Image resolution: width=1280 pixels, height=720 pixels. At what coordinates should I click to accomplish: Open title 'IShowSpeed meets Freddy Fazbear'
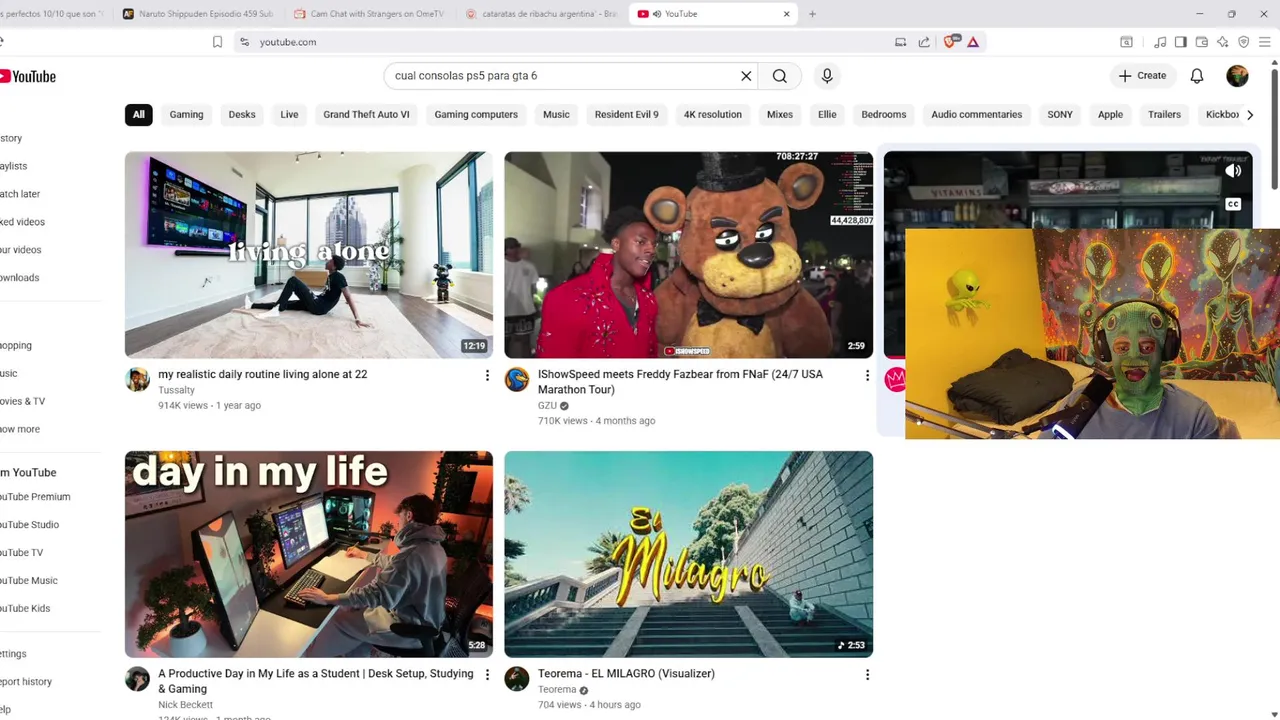(x=680, y=382)
